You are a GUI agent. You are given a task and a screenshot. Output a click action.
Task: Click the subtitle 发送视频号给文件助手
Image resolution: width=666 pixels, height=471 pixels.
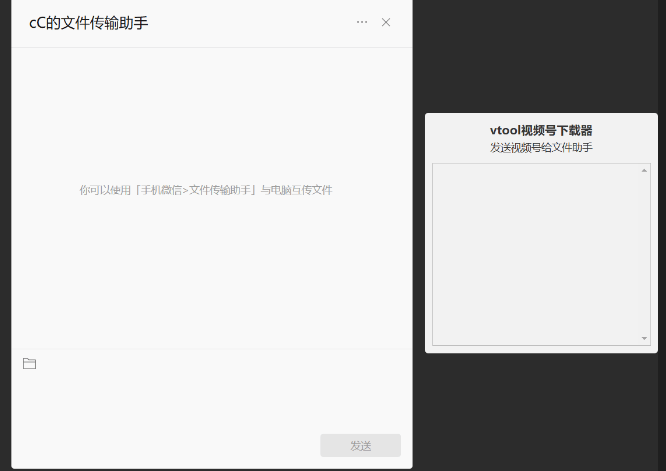[541, 148]
